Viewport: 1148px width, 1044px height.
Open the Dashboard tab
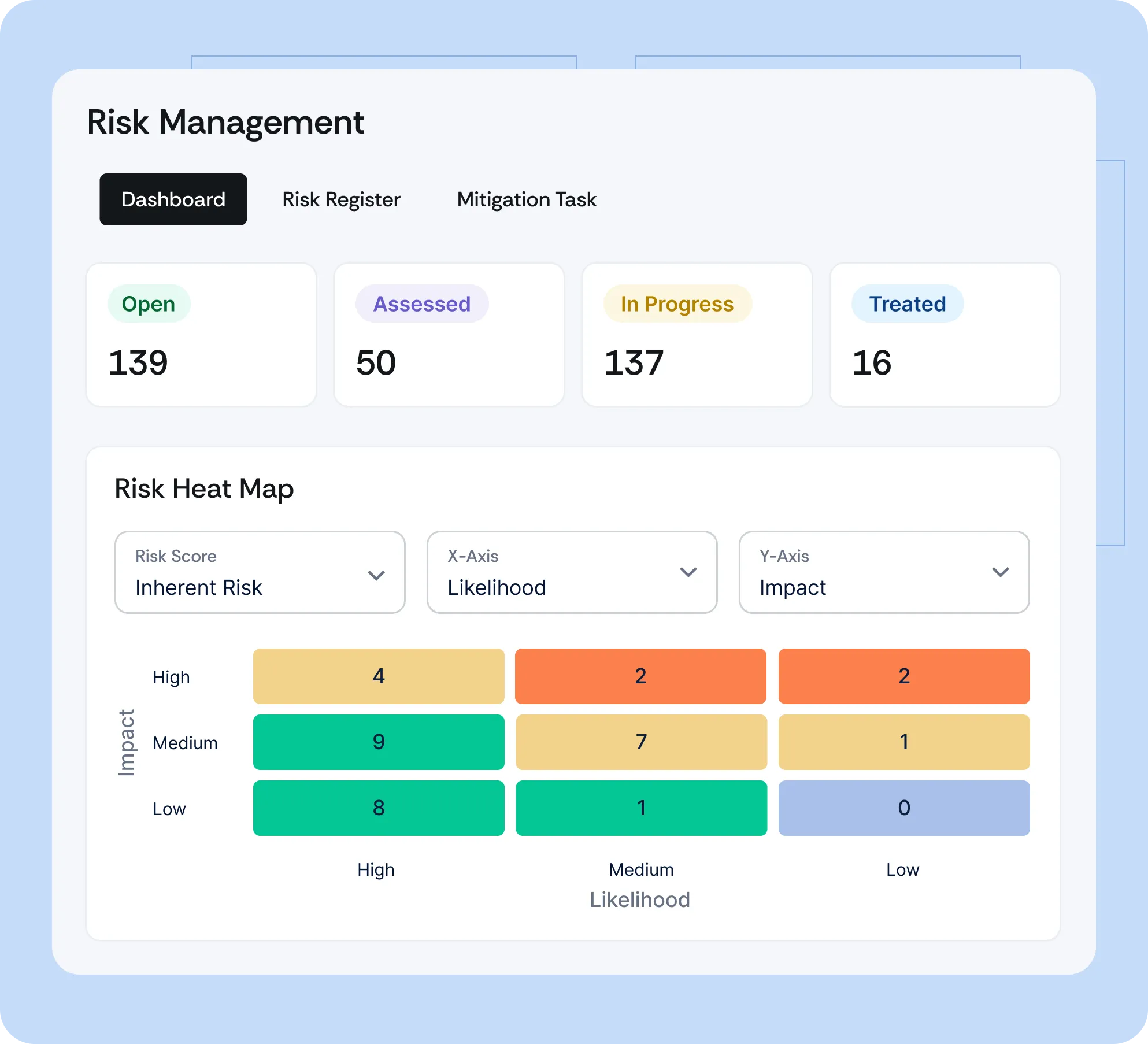coord(173,199)
